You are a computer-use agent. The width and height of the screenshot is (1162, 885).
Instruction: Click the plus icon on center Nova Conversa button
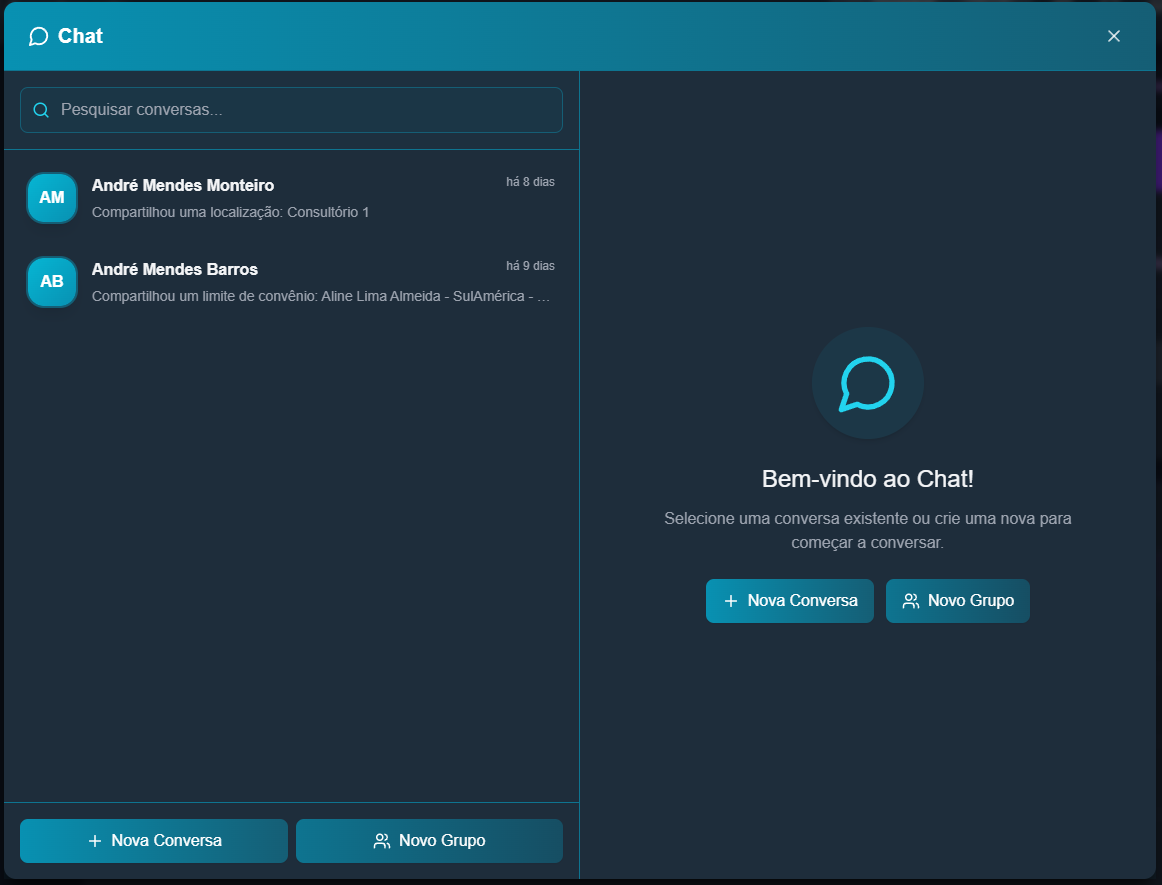[728, 600]
